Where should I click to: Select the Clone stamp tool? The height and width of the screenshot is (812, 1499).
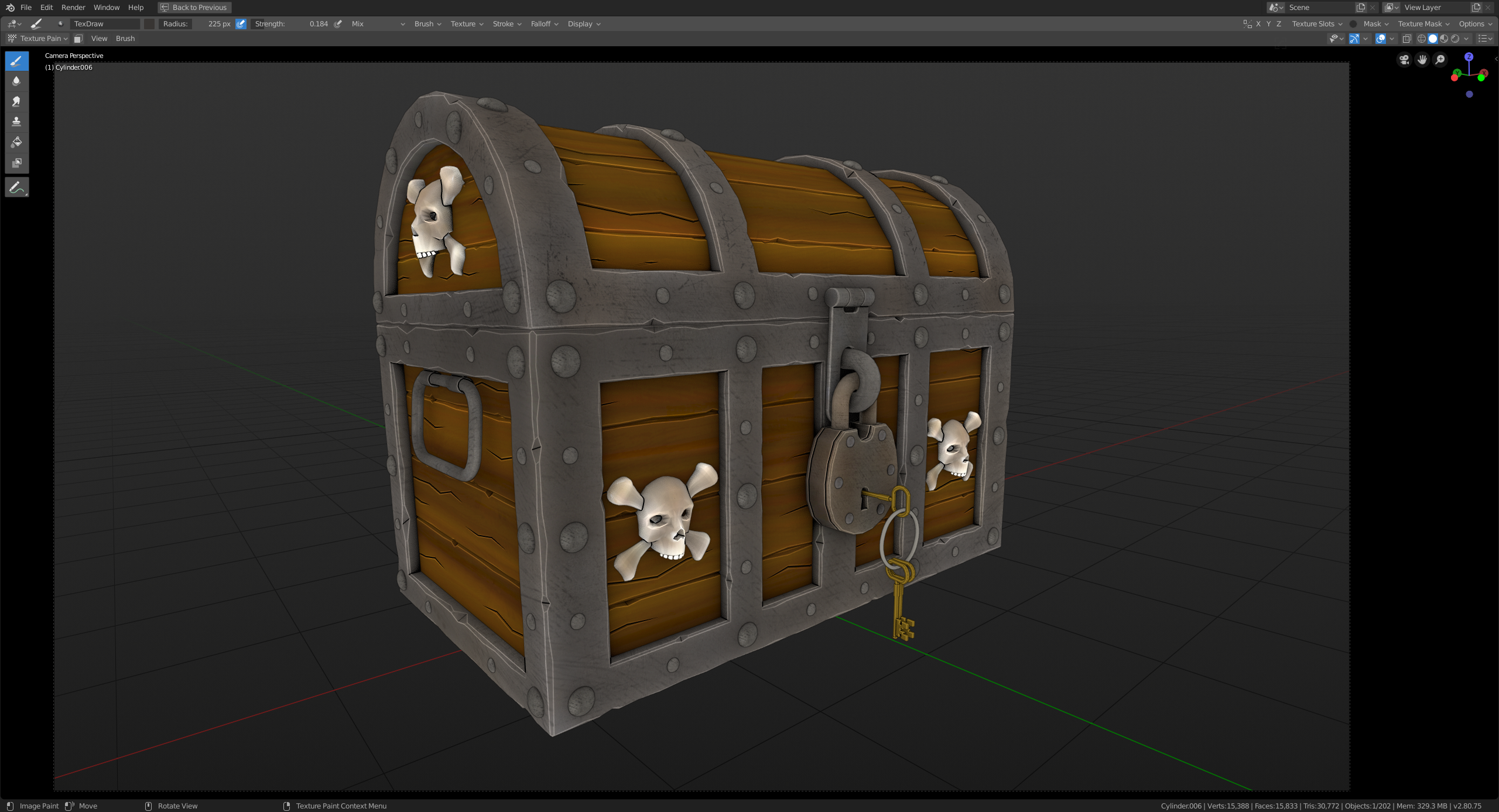pos(16,122)
